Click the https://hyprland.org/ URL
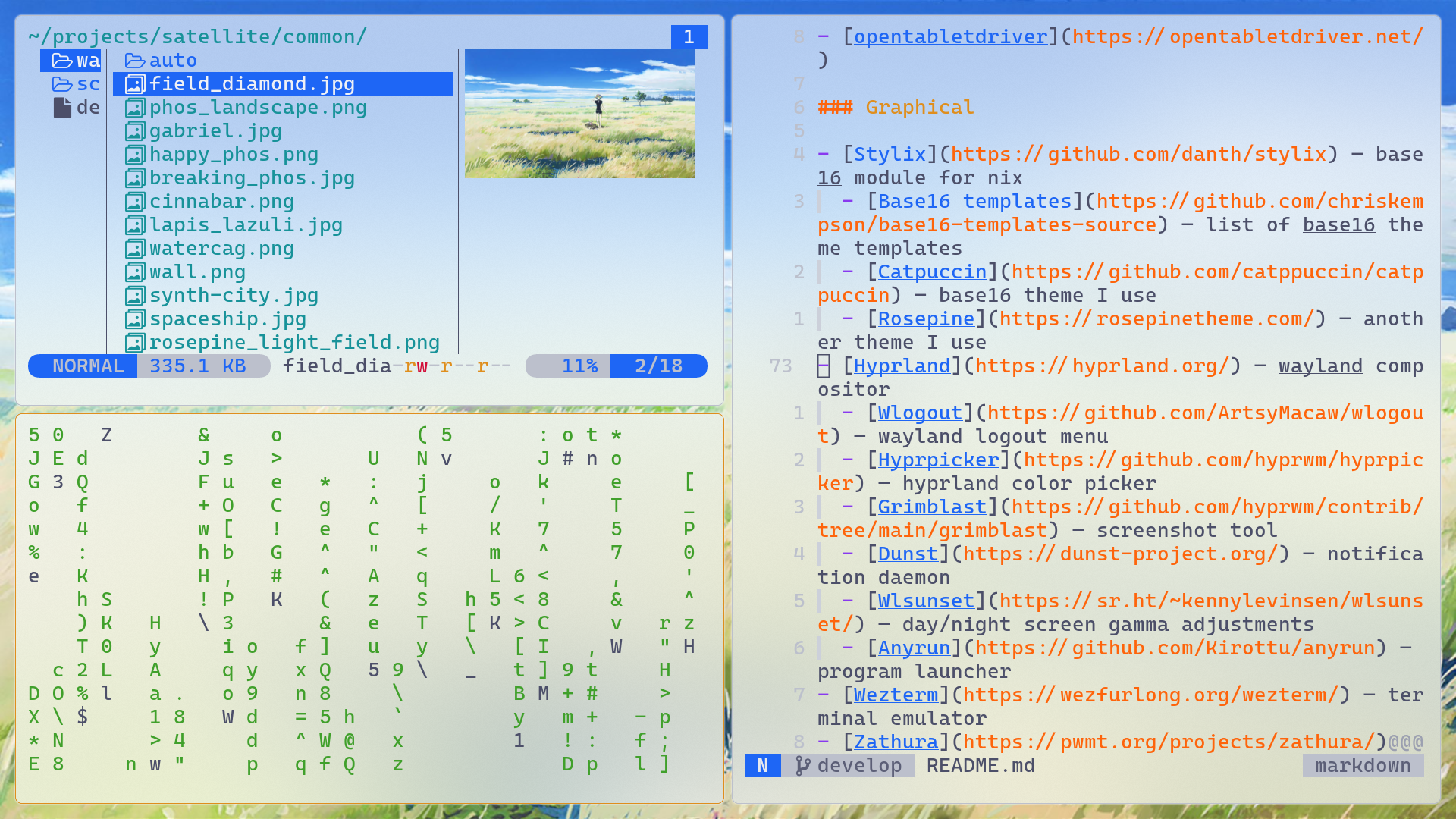1456x819 pixels. click(x=1103, y=366)
